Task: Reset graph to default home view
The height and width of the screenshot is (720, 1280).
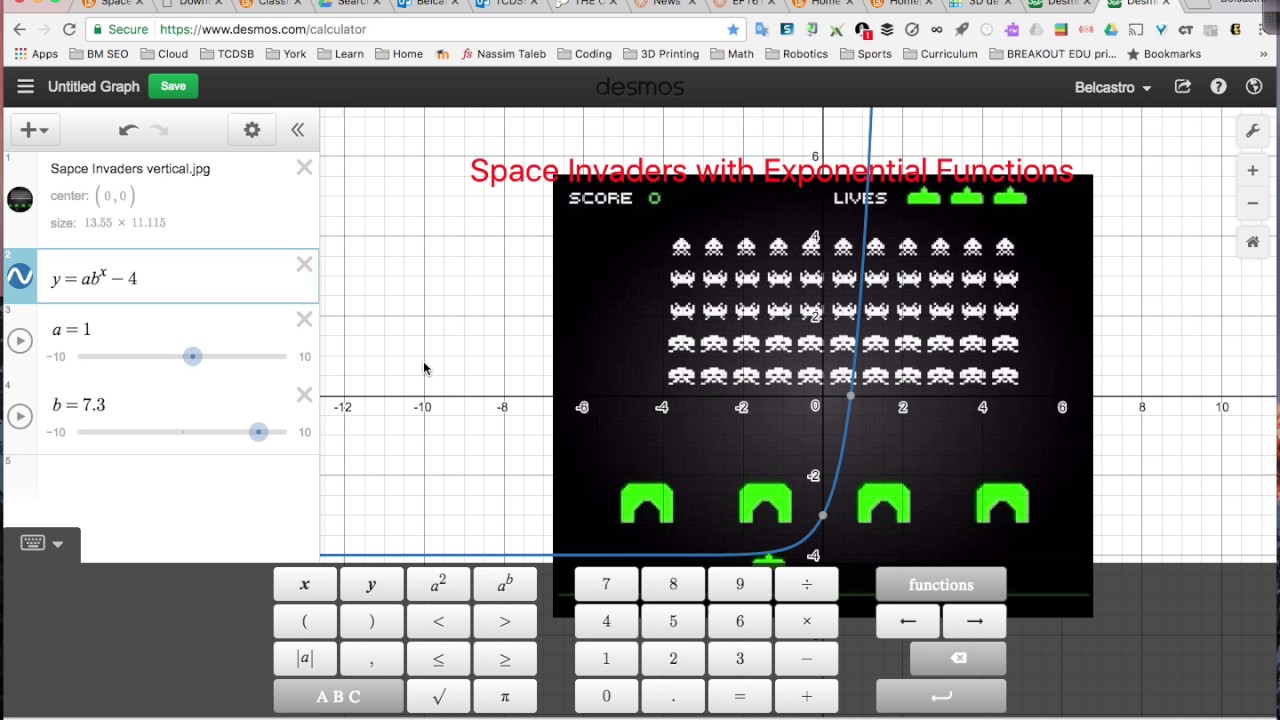Action: click(x=1252, y=242)
